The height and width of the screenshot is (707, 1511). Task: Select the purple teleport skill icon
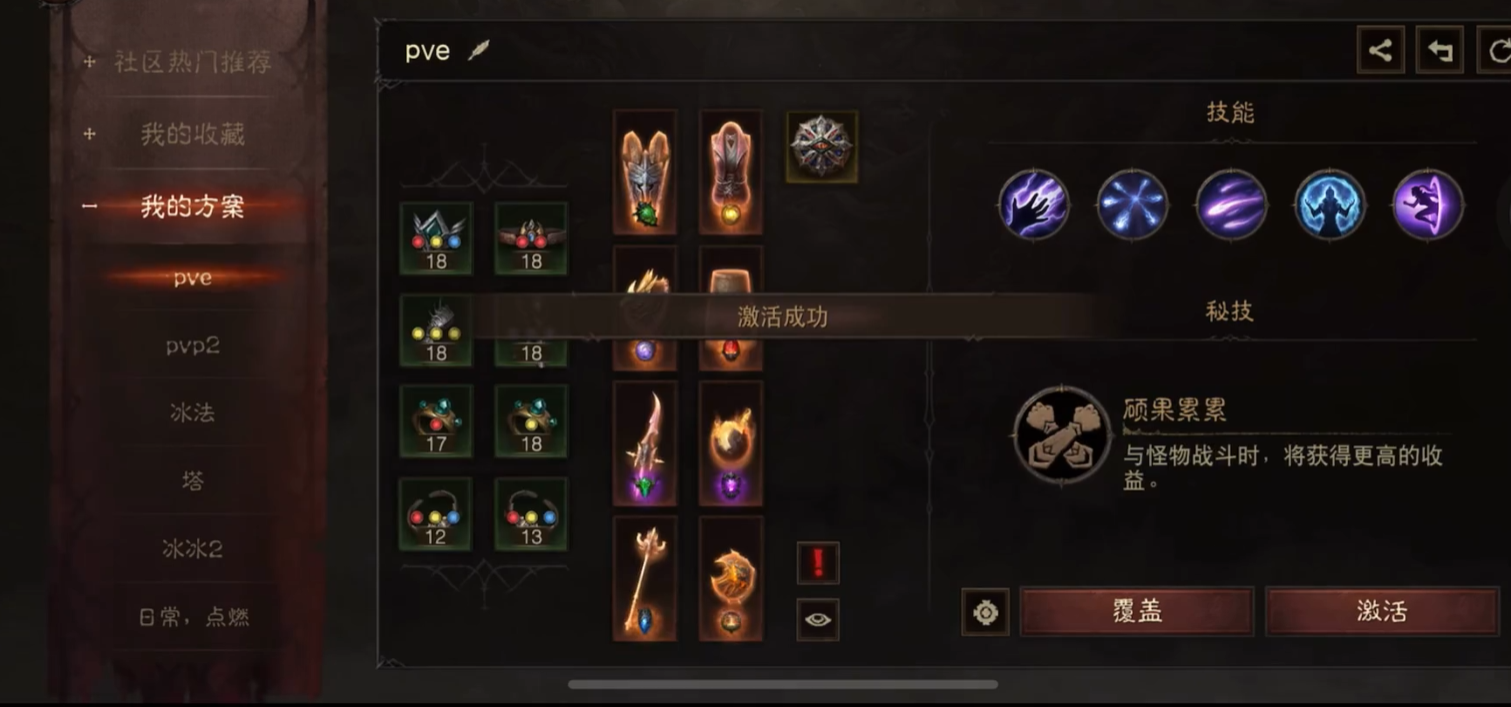(1429, 203)
